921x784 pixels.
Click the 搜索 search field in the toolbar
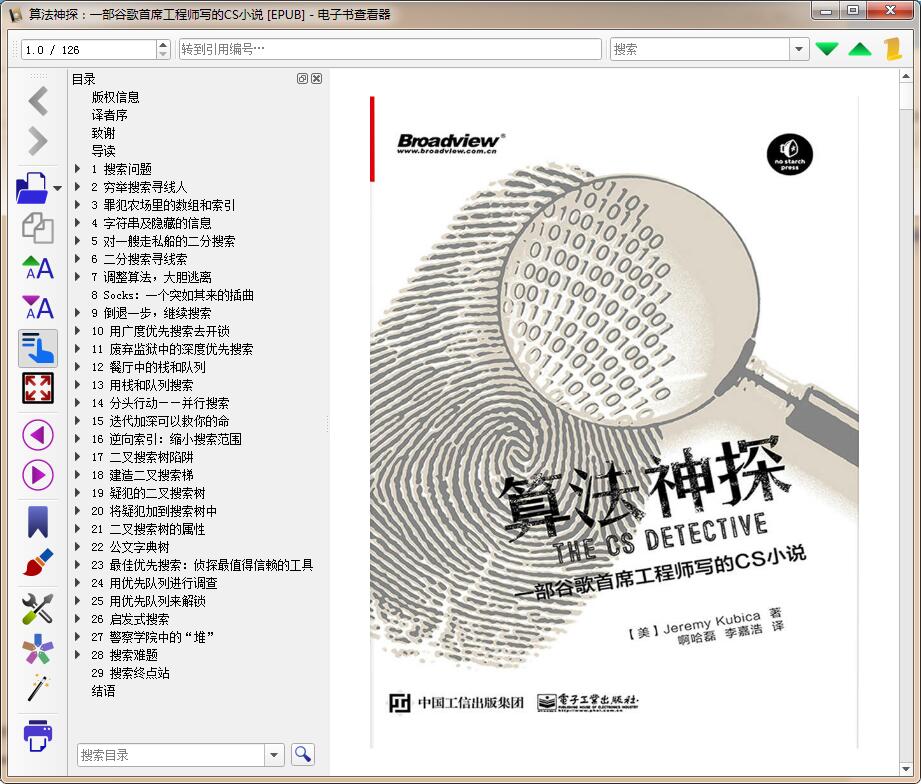pyautogui.click(x=700, y=49)
